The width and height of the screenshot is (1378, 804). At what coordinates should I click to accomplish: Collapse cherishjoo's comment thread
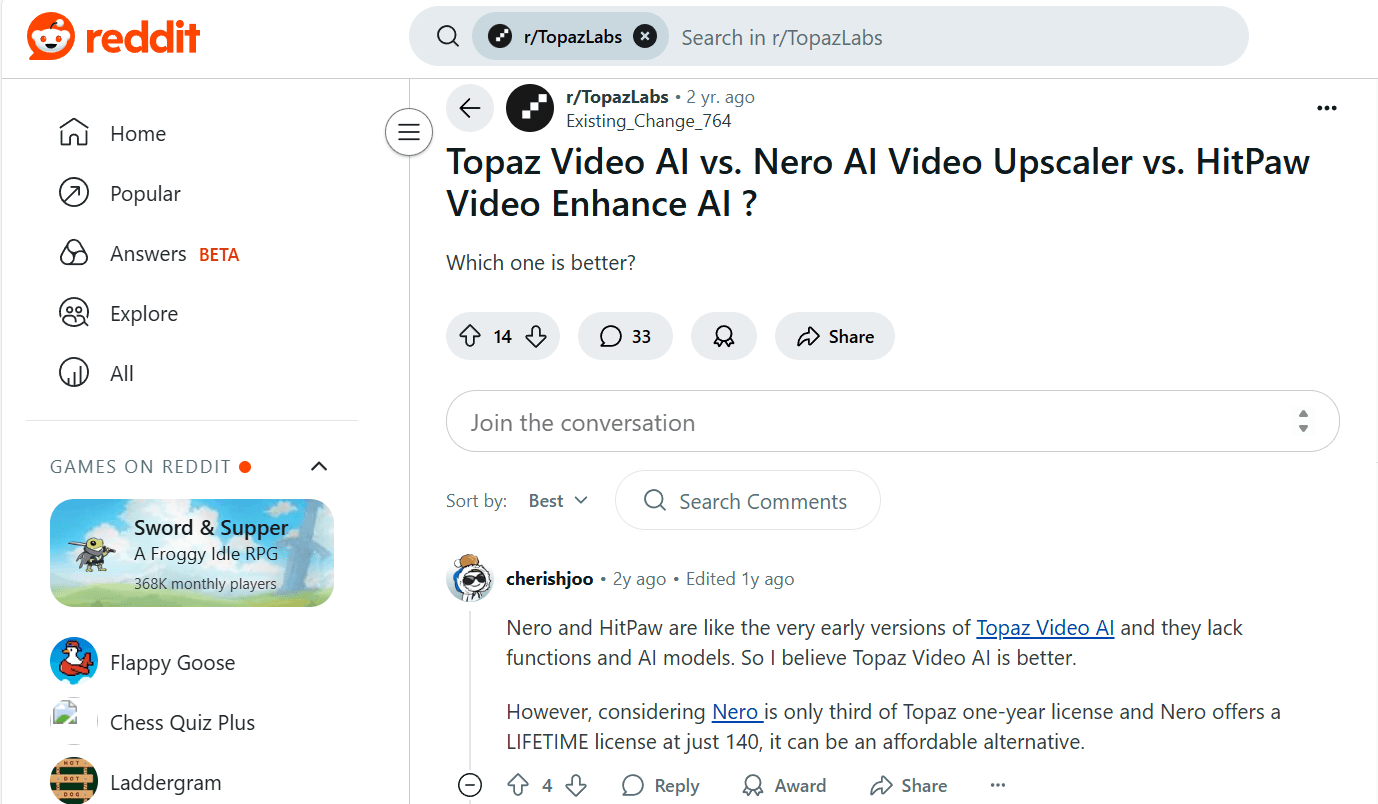(x=470, y=785)
